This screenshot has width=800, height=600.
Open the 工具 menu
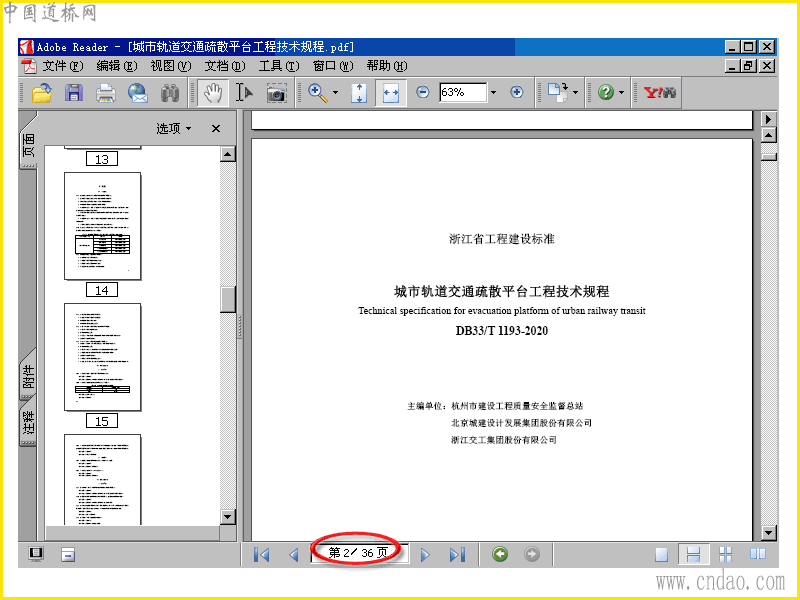pyautogui.click(x=279, y=66)
